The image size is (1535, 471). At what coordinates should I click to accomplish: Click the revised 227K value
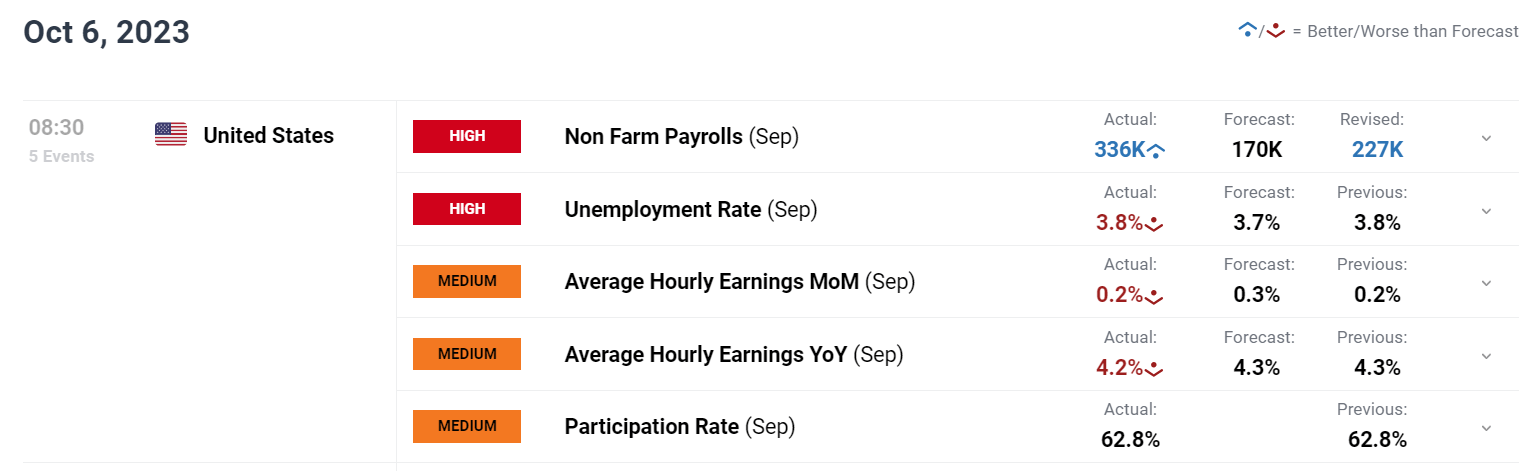1377,150
